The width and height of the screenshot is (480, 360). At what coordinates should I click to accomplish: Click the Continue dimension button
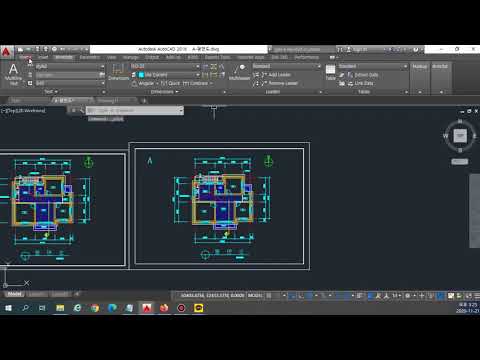click(x=197, y=83)
